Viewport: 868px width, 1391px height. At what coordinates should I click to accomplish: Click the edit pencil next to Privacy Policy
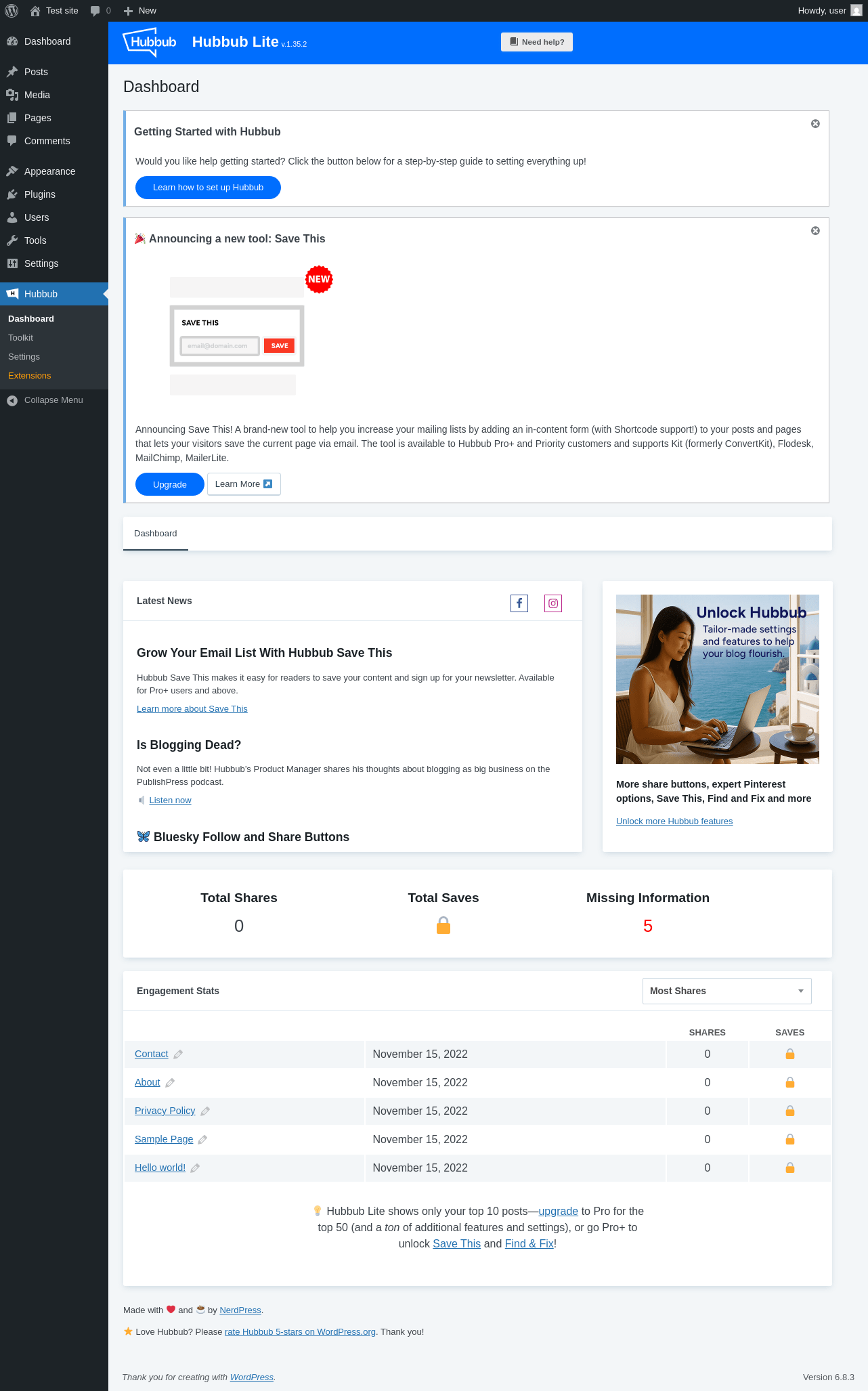point(205,1111)
